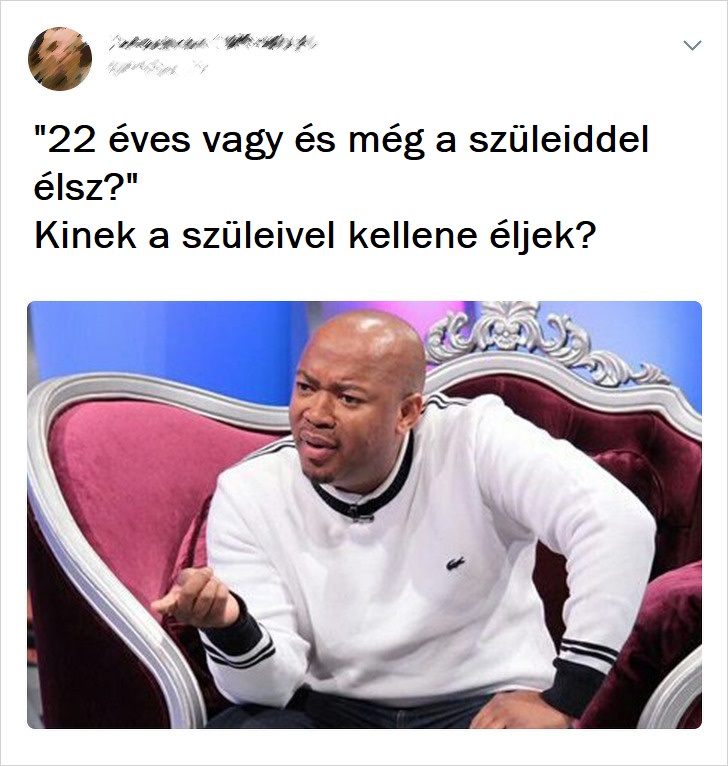
Task: Click the crocodile logo on the white sweater
Action: 454,565
